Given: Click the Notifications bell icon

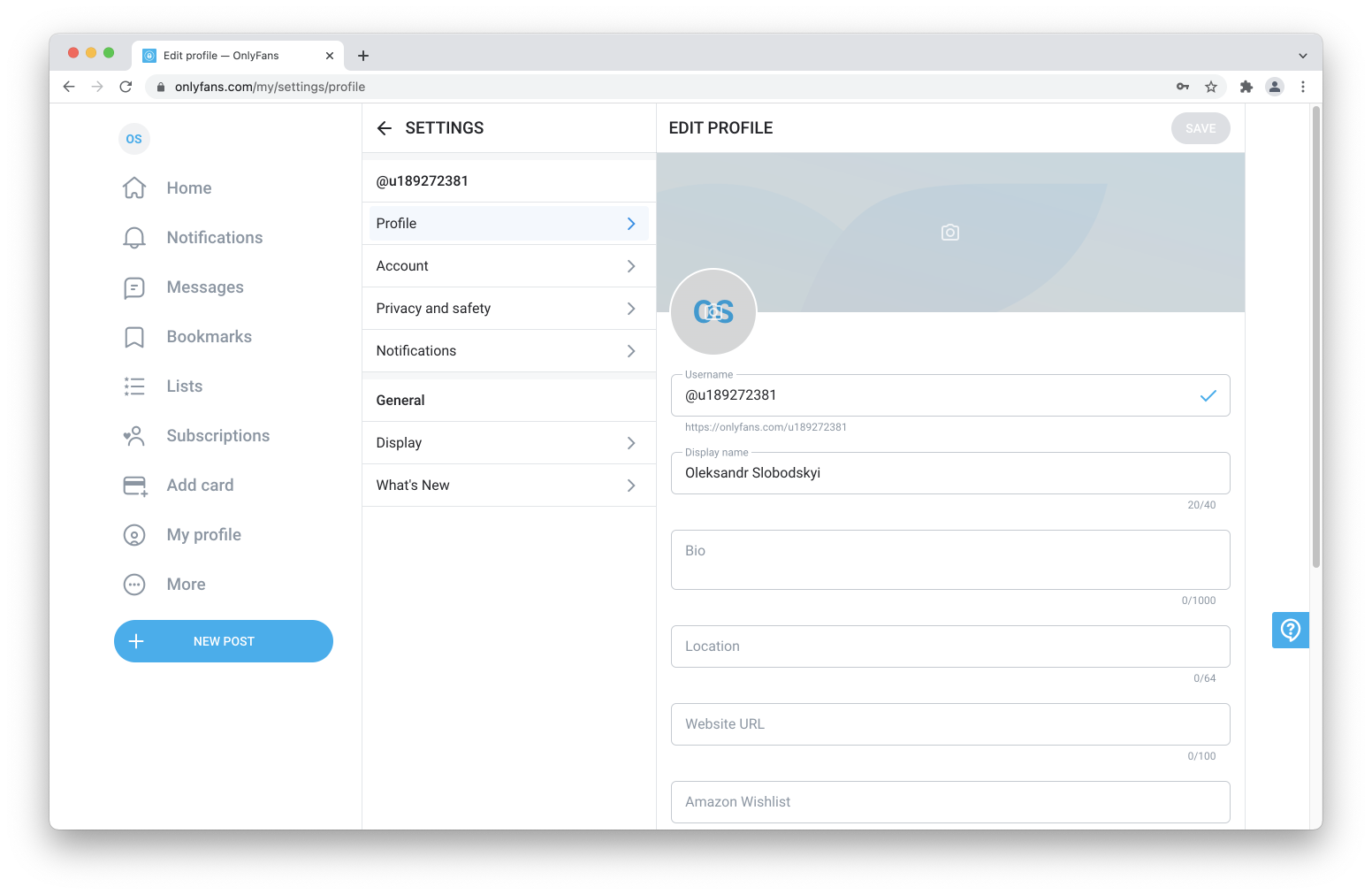Looking at the screenshot, I should [x=134, y=237].
